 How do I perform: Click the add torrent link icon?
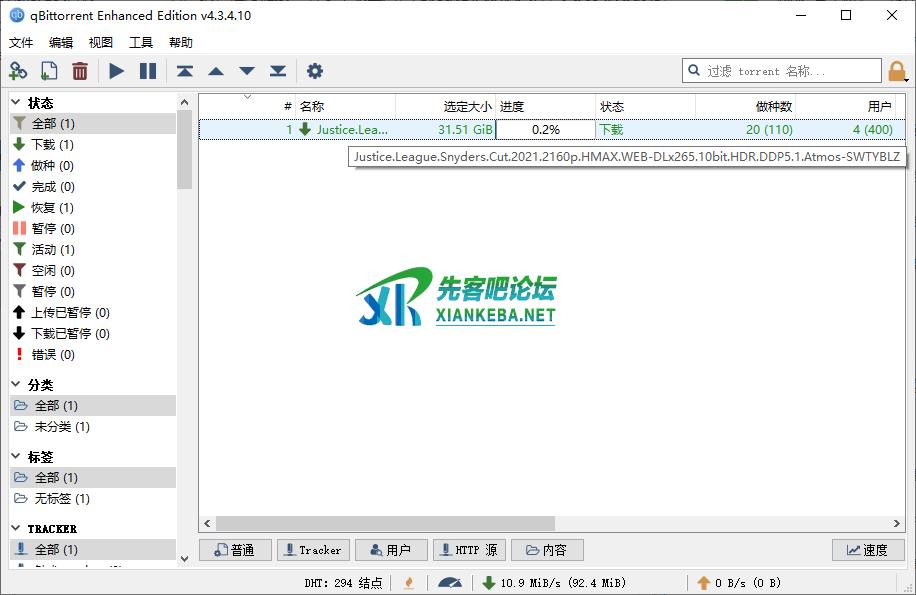pyautogui.click(x=18, y=71)
